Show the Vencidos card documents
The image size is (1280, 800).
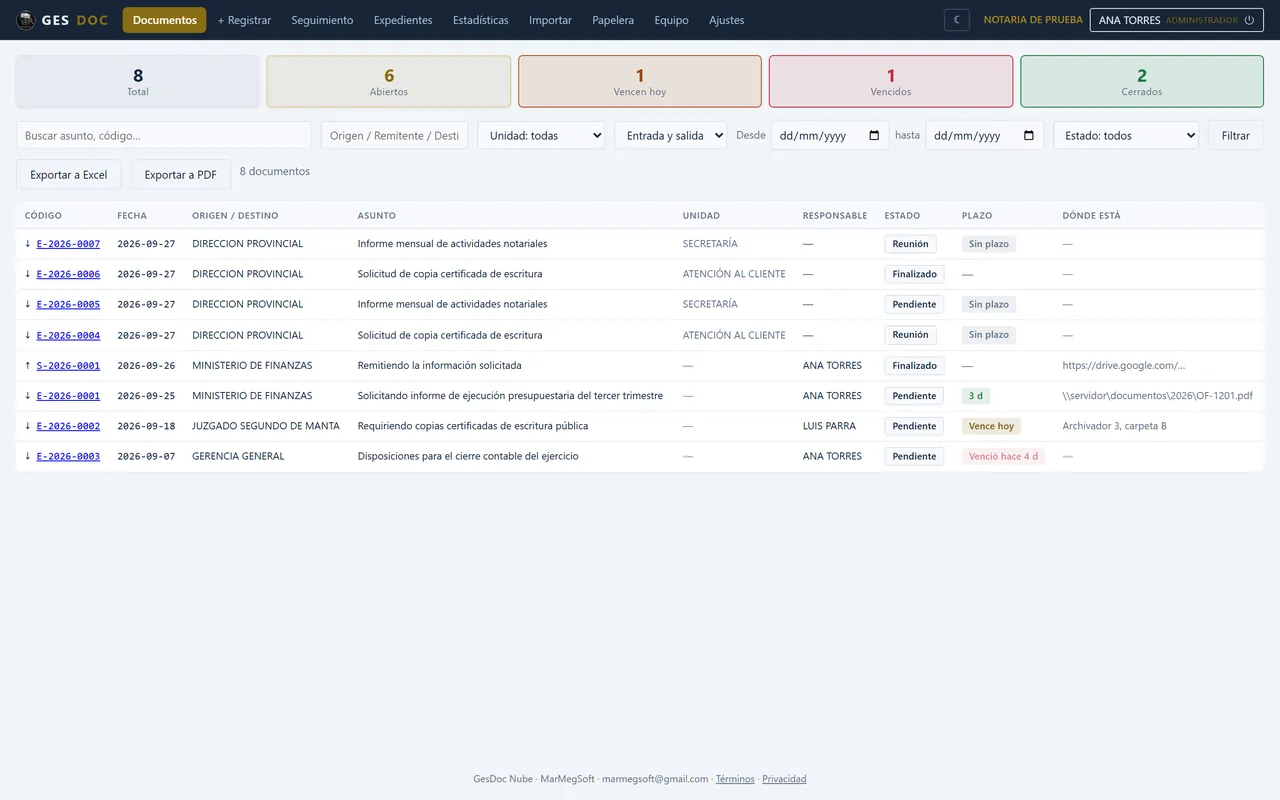891,81
